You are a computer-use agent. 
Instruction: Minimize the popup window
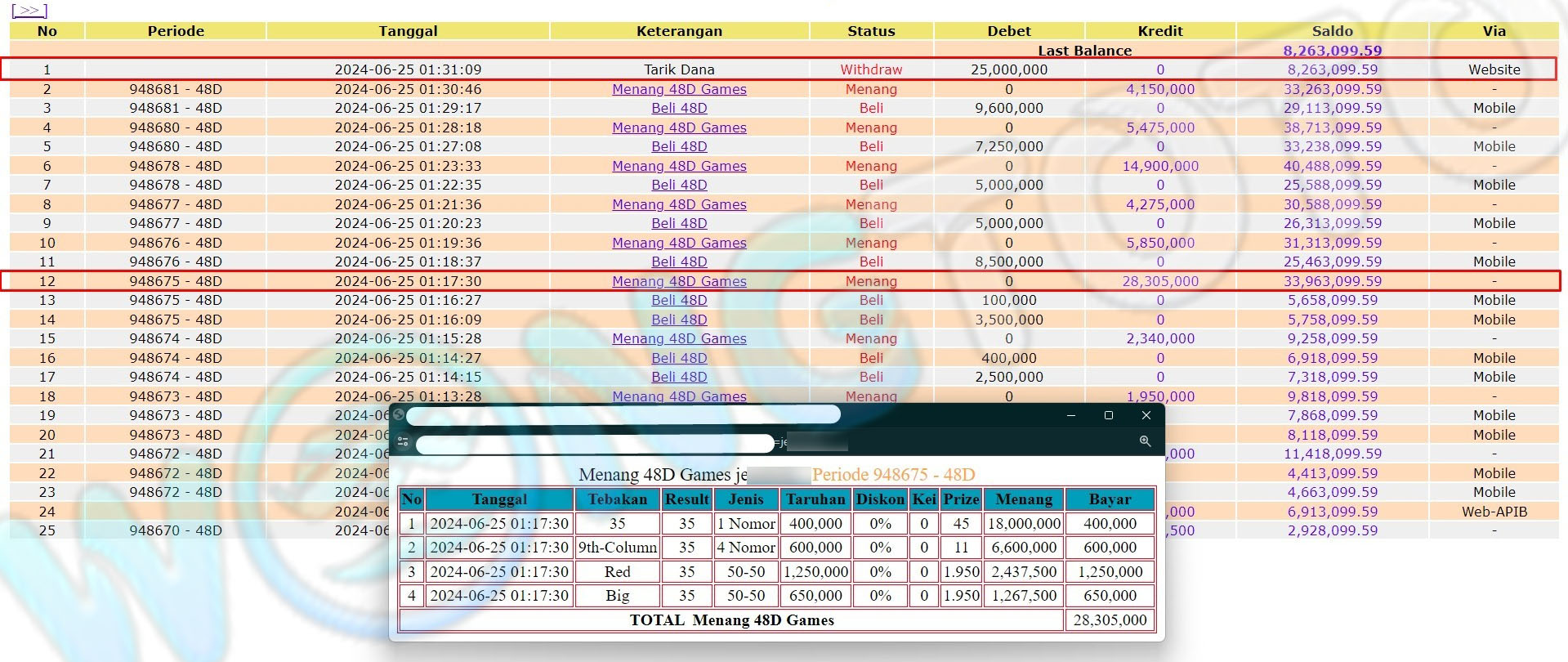[x=1070, y=415]
